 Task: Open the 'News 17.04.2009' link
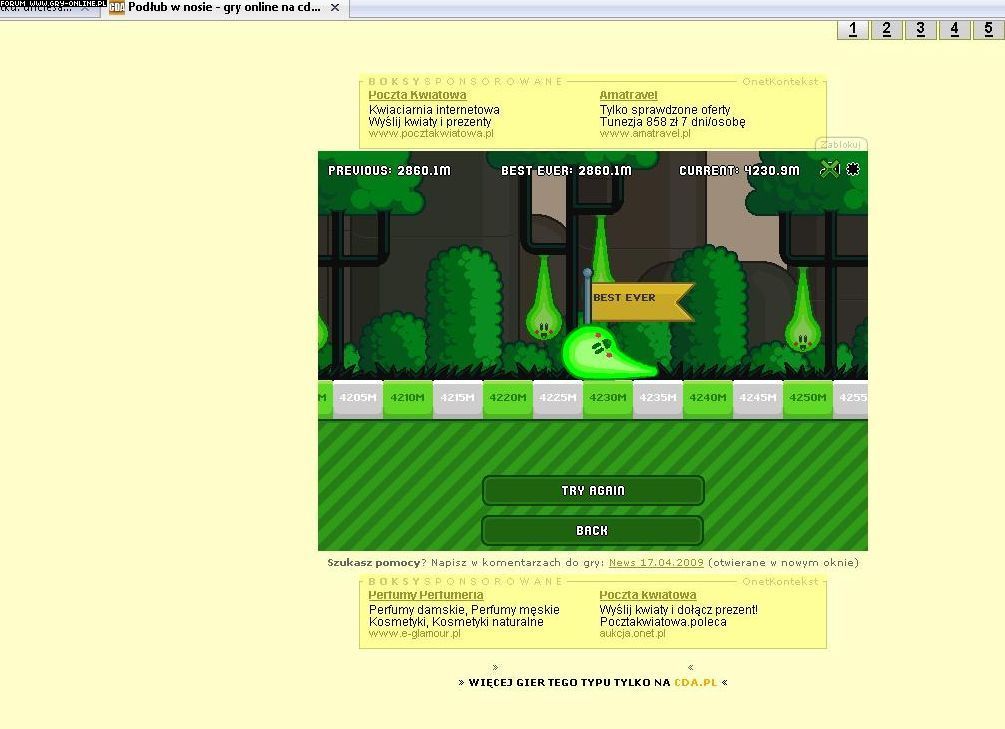[x=656, y=562]
